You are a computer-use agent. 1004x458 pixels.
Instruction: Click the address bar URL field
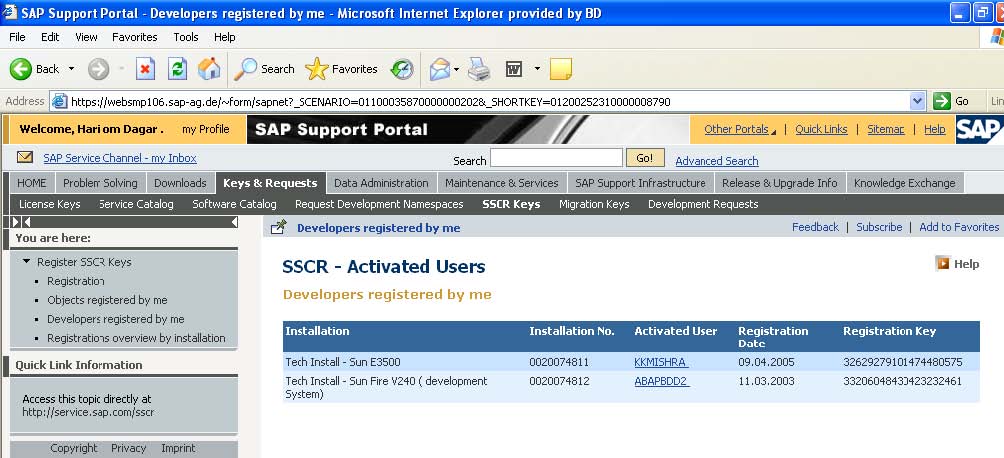(480, 101)
